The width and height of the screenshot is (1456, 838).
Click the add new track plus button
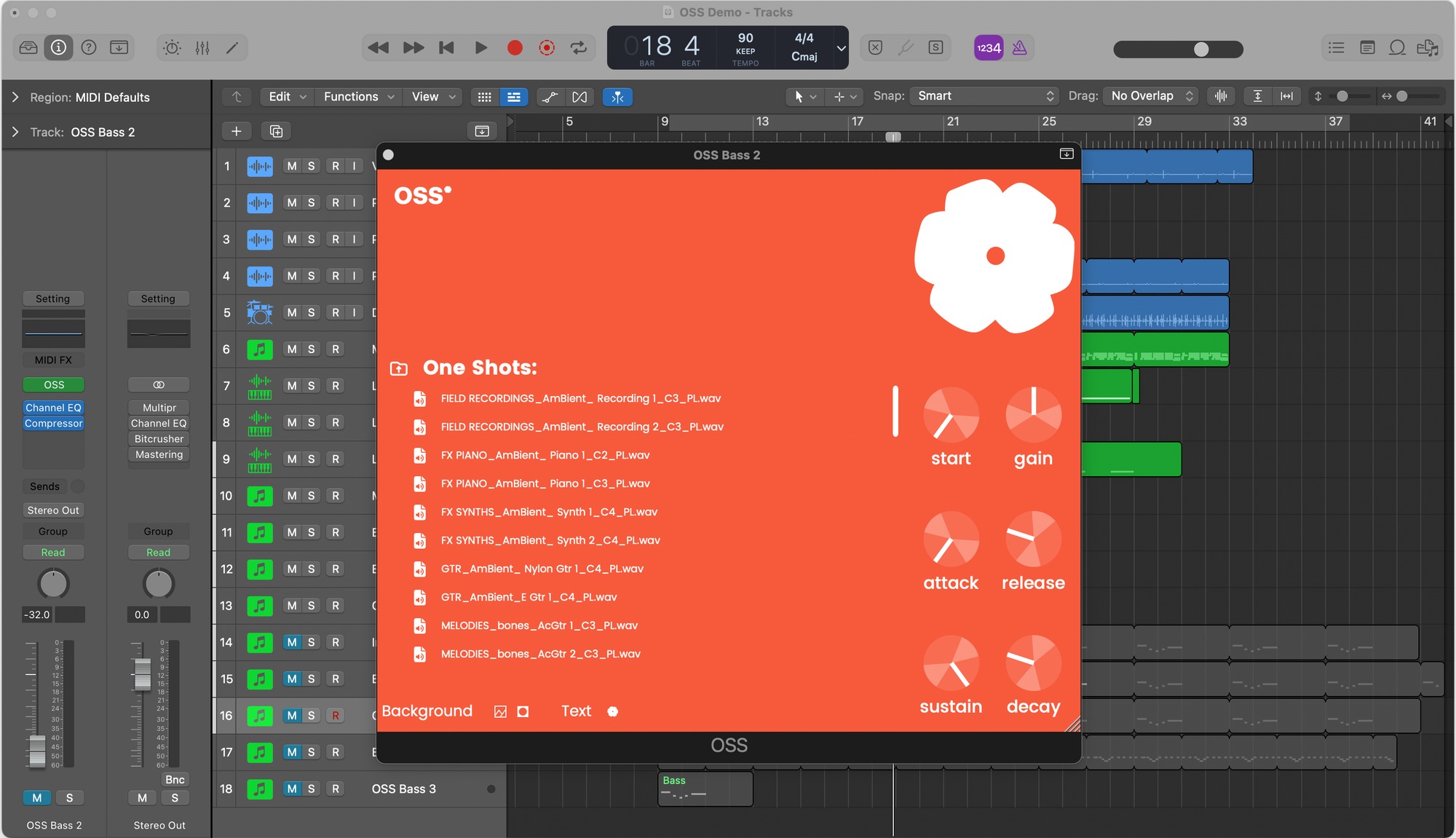236,131
